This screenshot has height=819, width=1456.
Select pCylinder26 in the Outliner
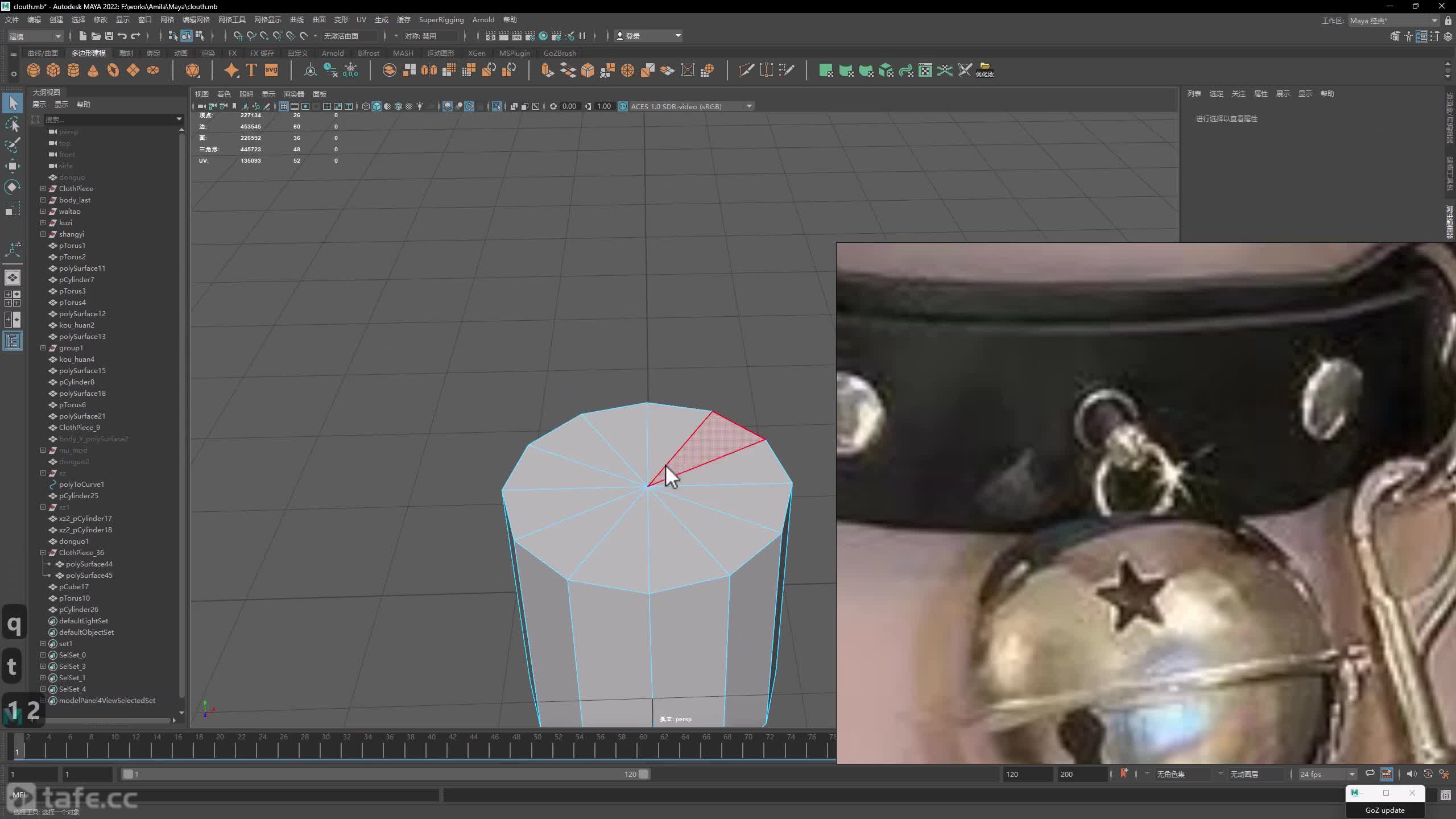pyautogui.click(x=78, y=609)
